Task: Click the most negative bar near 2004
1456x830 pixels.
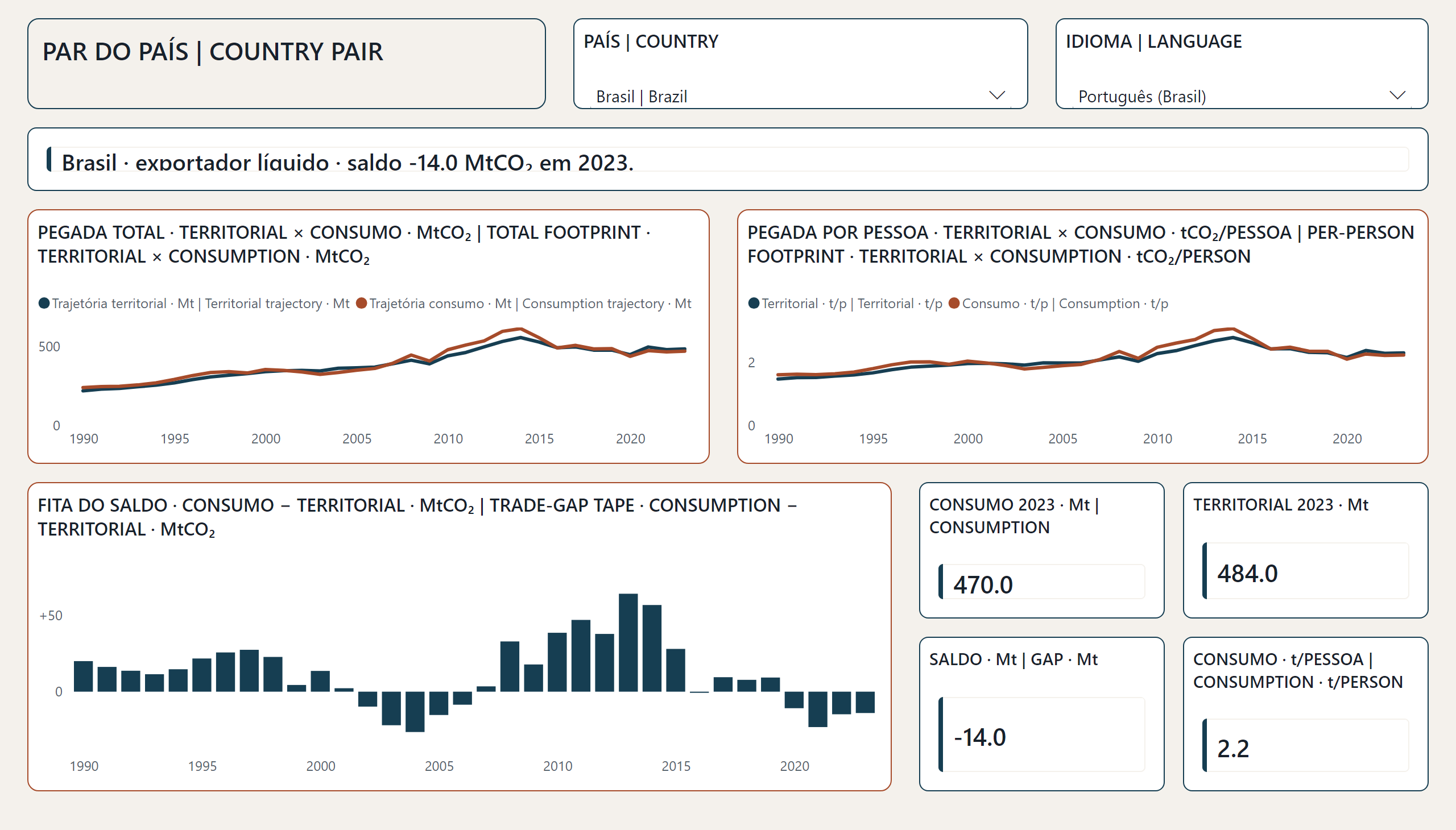Action: click(x=415, y=711)
